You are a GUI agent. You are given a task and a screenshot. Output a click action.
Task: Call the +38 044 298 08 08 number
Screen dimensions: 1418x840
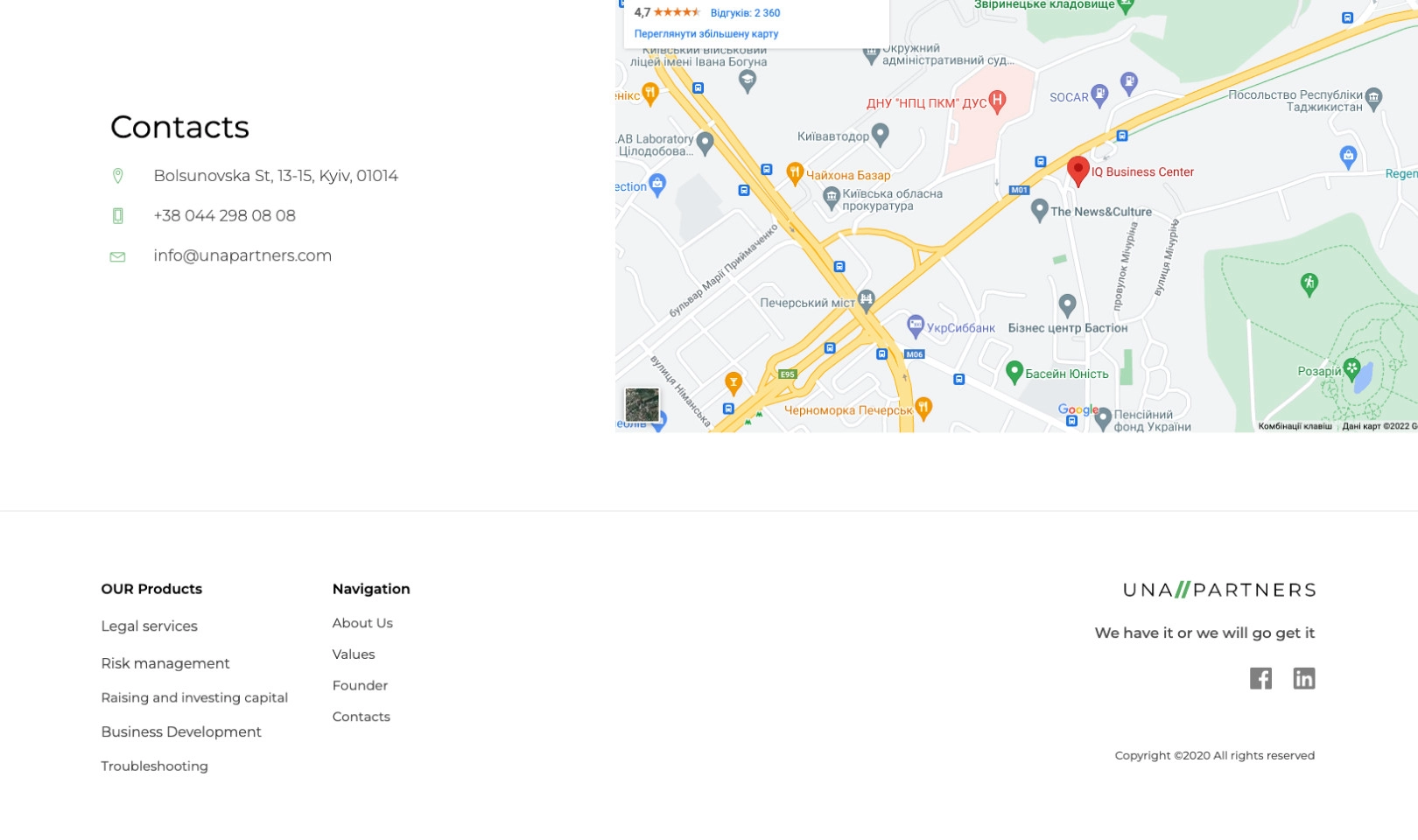(224, 215)
